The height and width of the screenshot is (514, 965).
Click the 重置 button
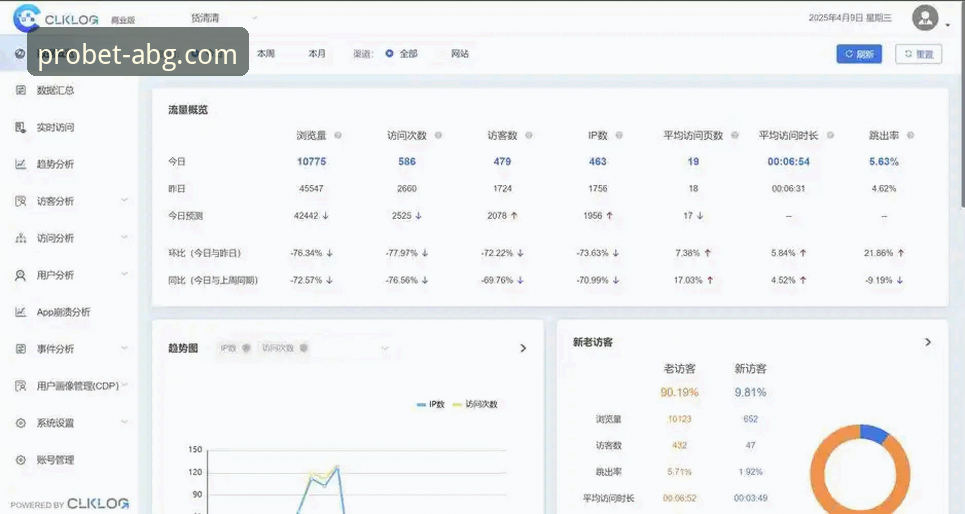918,54
